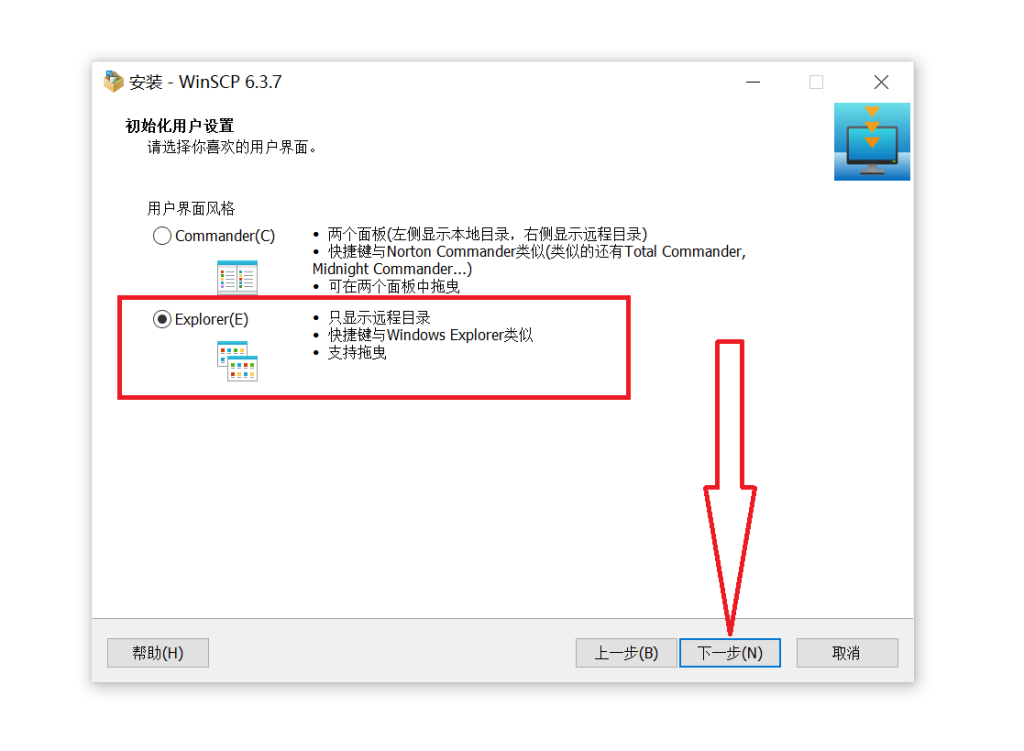This screenshot has height=751, width=1024.
Task: Click the Commander(C) label text
Action: click(225, 236)
